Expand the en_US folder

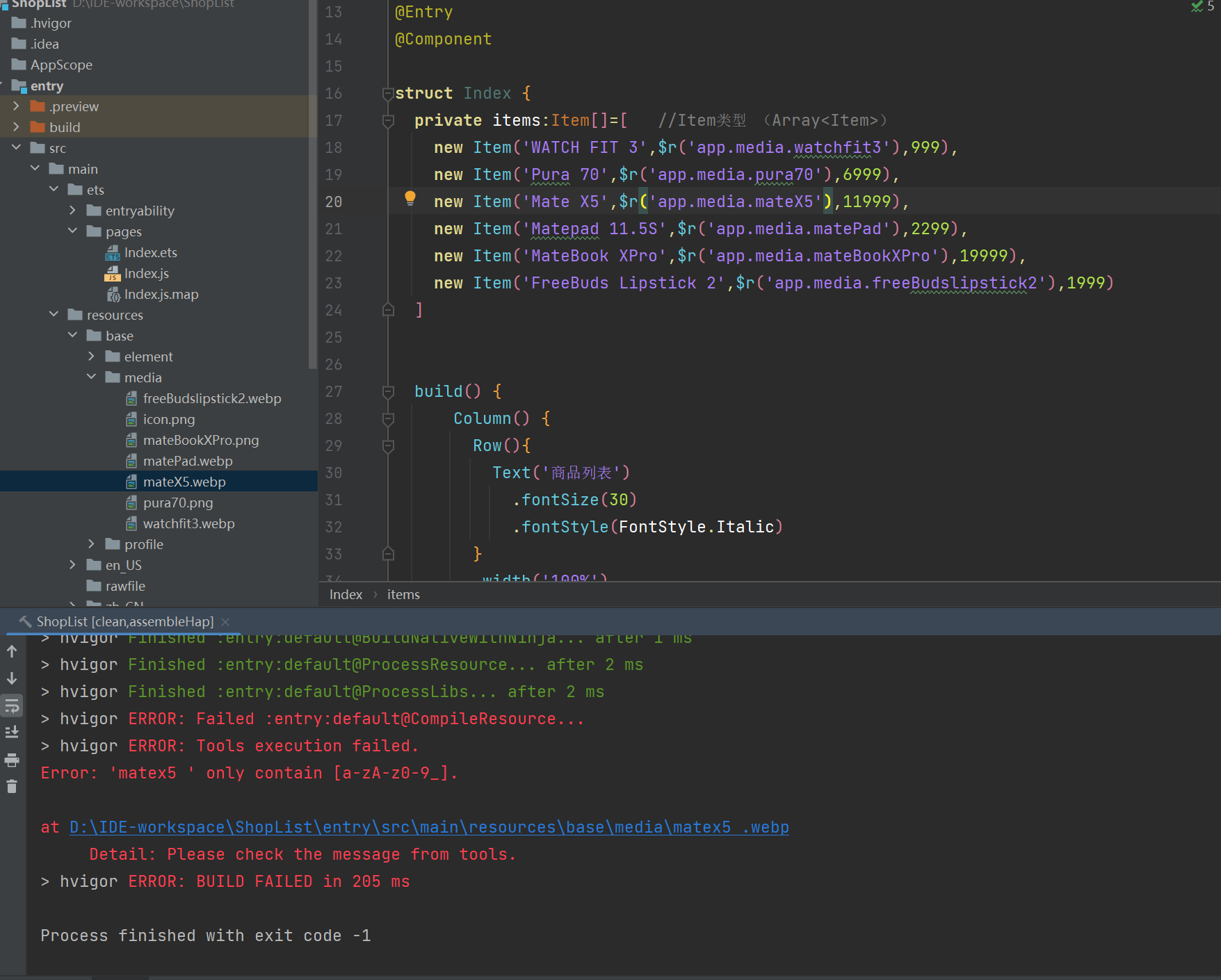[72, 565]
